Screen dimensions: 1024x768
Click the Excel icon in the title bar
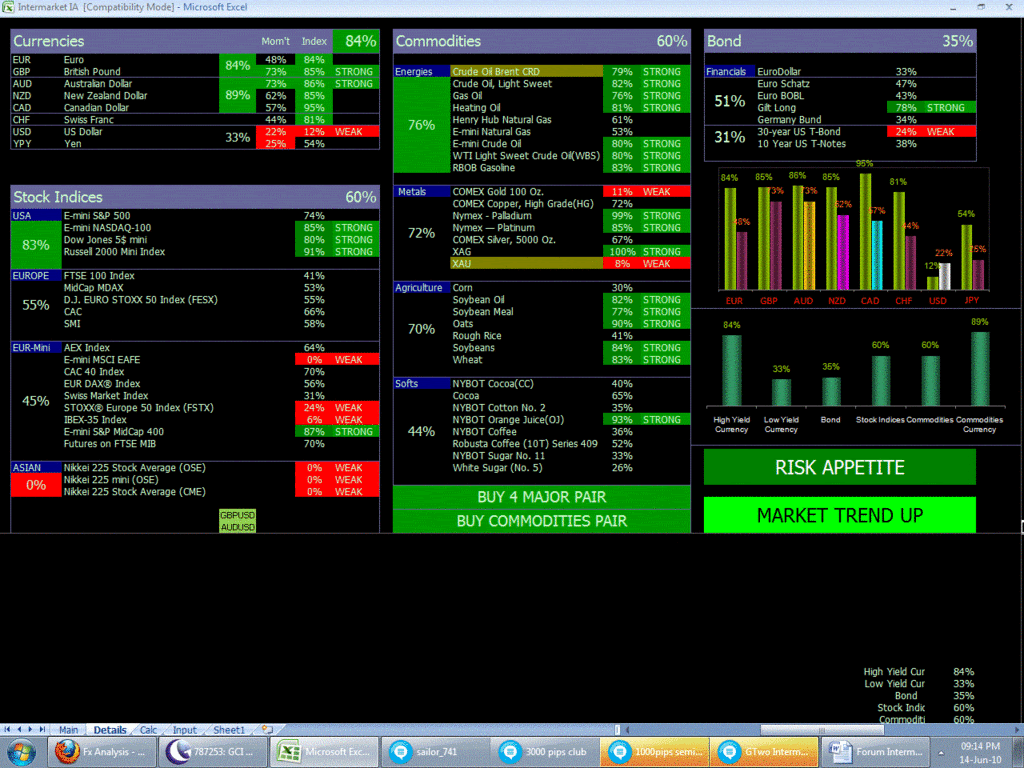[x=8, y=7]
